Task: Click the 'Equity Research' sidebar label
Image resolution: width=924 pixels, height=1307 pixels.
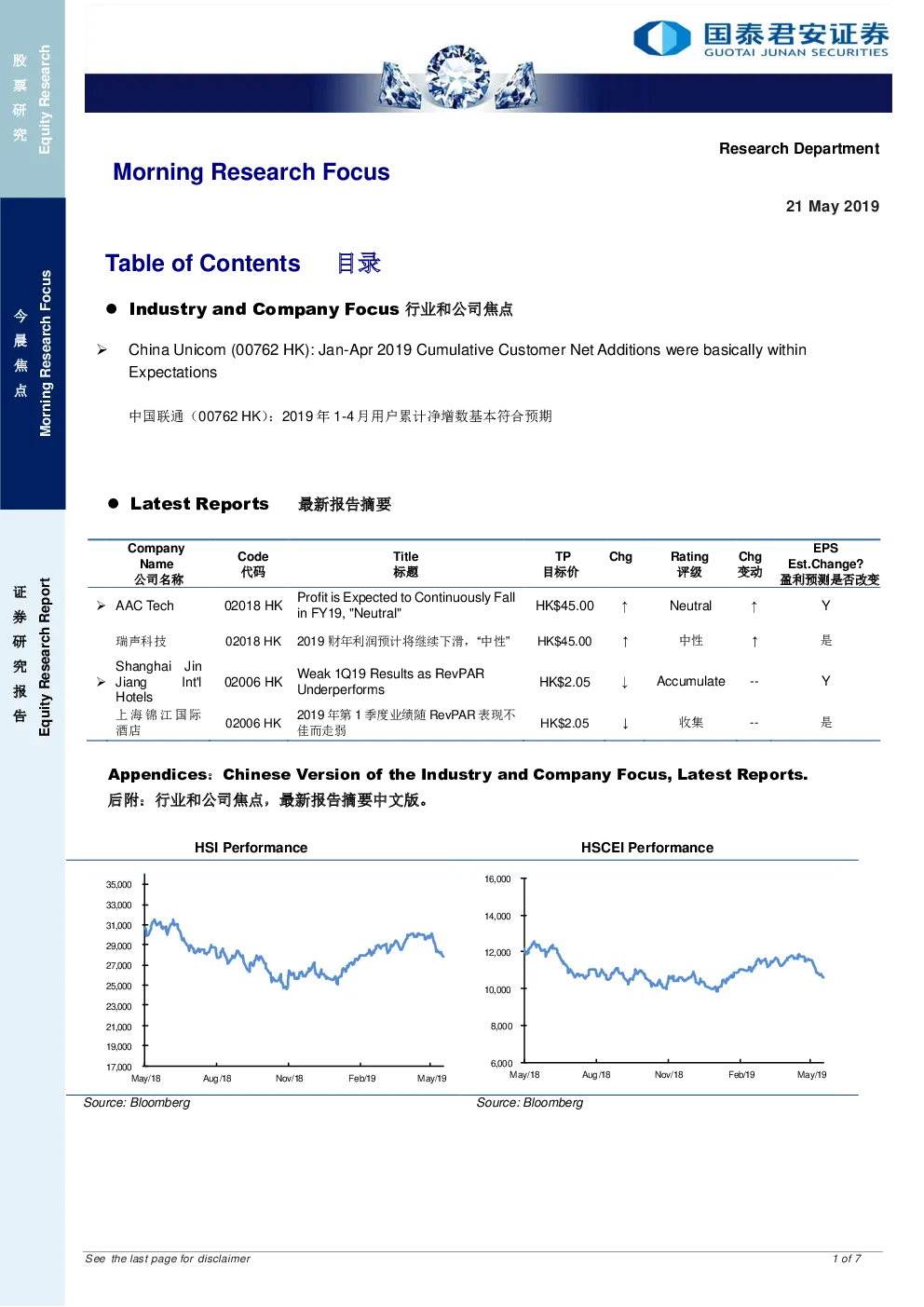Action: pos(44,99)
